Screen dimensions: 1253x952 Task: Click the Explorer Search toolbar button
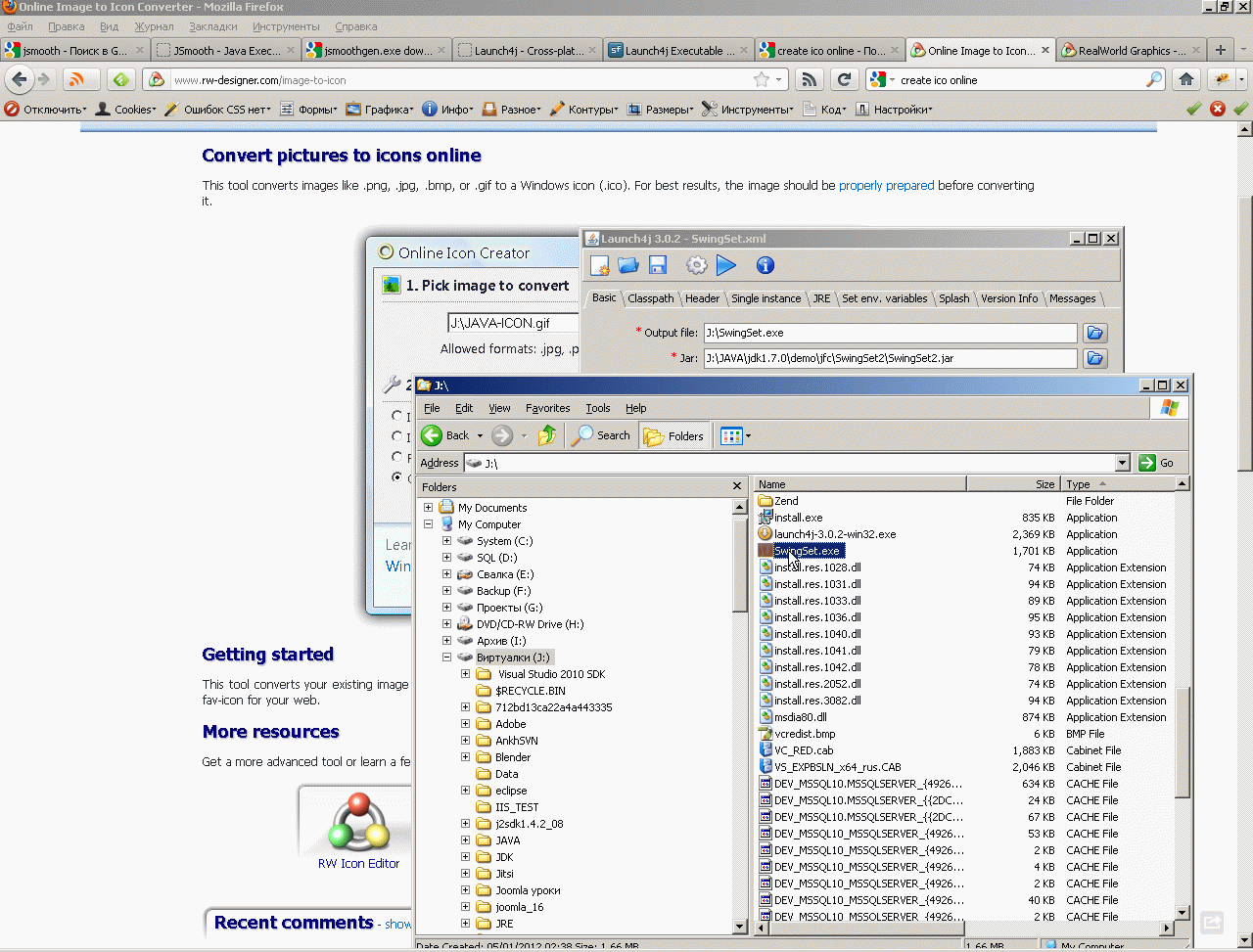[x=601, y=435]
